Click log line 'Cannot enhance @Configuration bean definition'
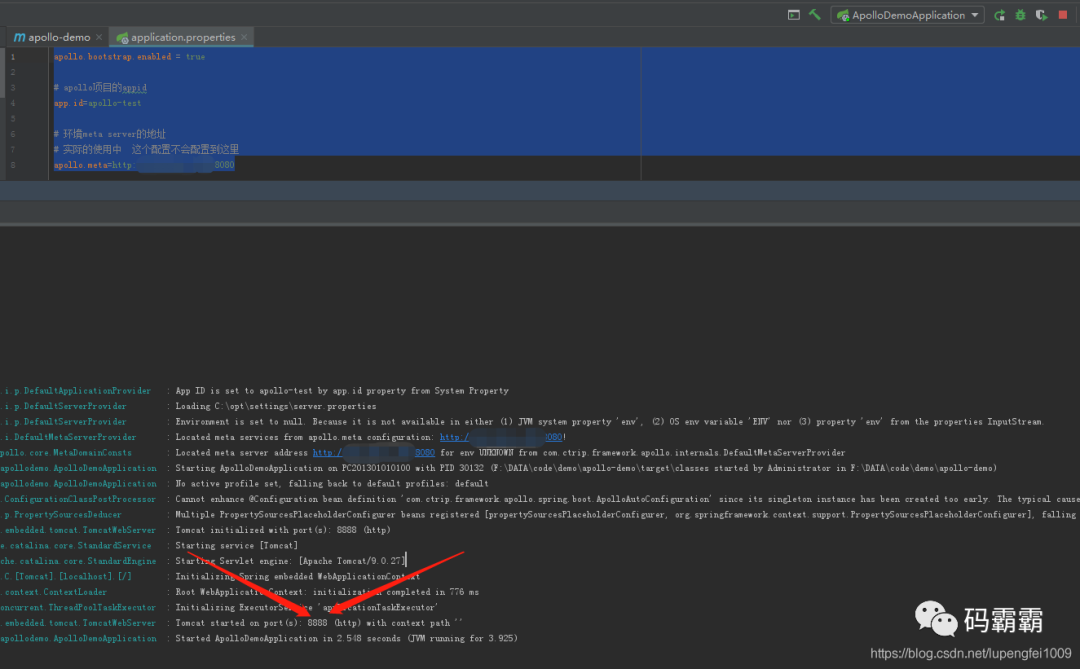Image resolution: width=1080 pixels, height=669 pixels. point(627,500)
